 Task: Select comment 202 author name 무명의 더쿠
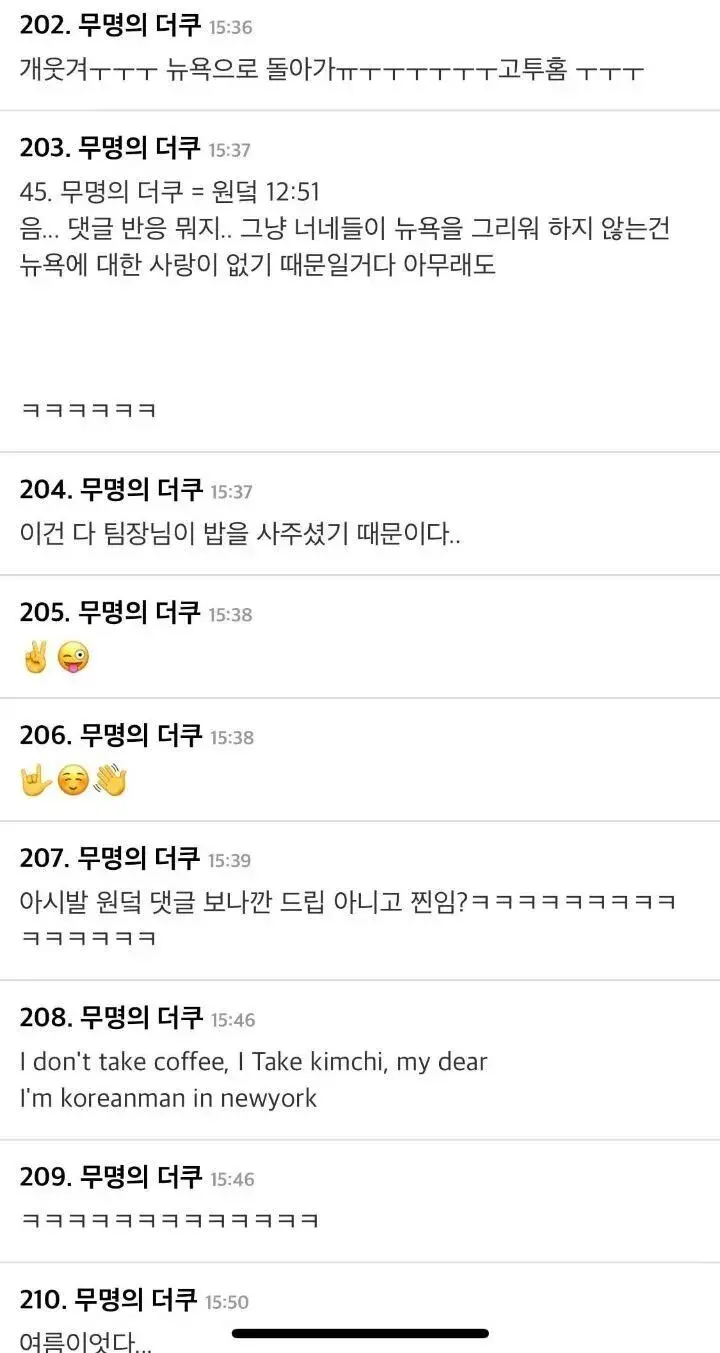pos(140,26)
